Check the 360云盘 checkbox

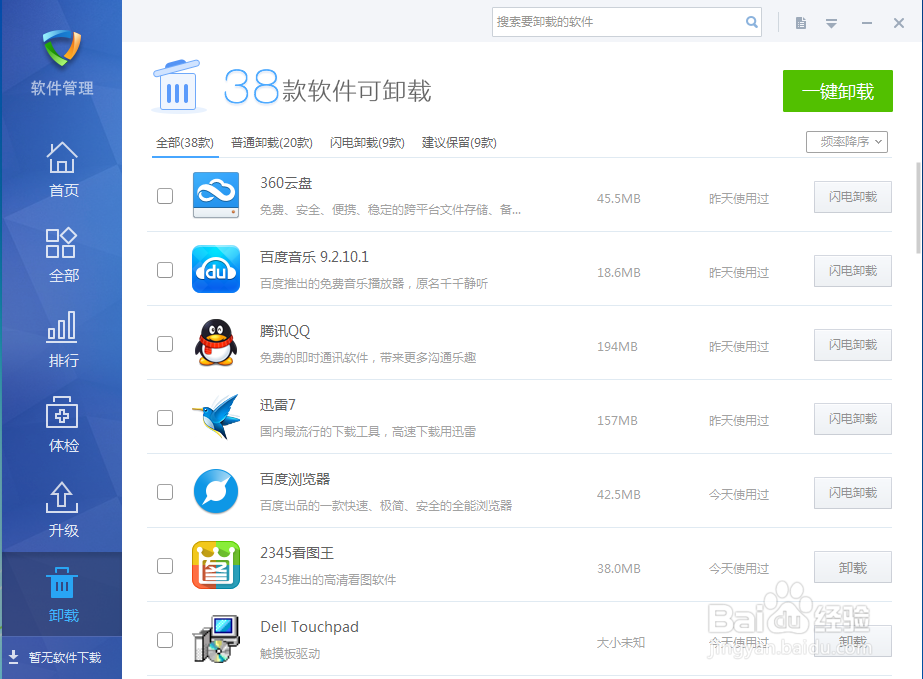[x=165, y=196]
